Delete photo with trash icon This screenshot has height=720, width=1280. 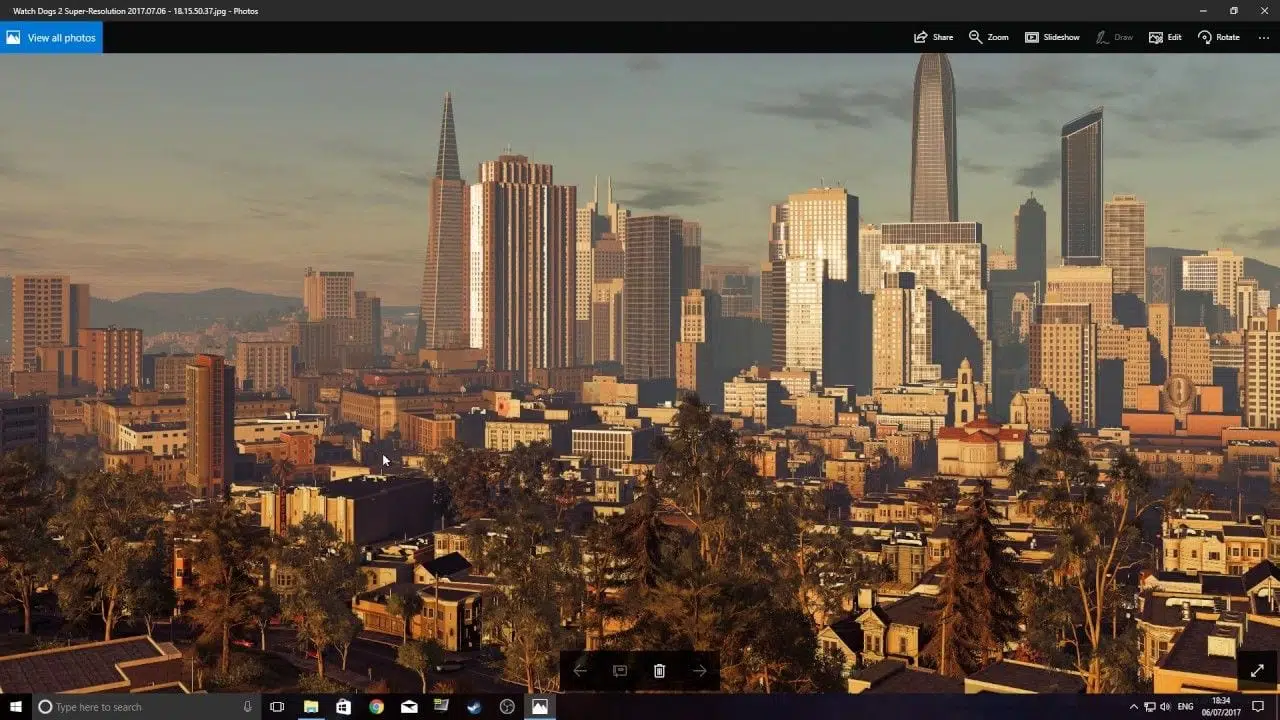tap(659, 671)
